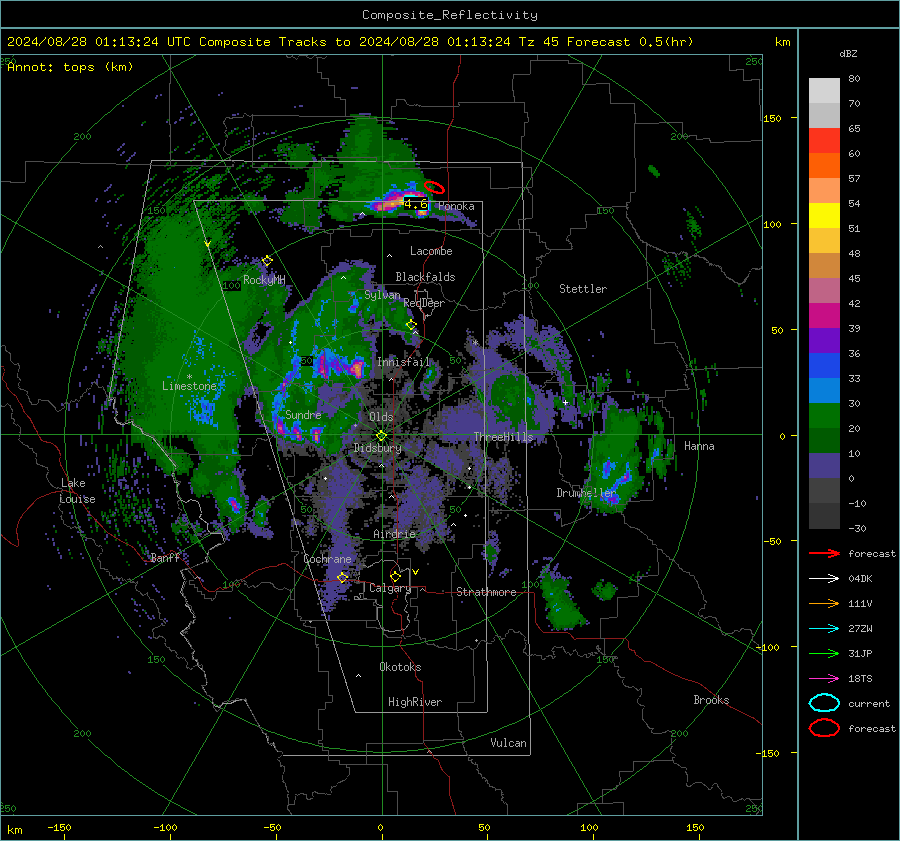Click the red forecast ellipse near Ponoka

click(x=434, y=187)
